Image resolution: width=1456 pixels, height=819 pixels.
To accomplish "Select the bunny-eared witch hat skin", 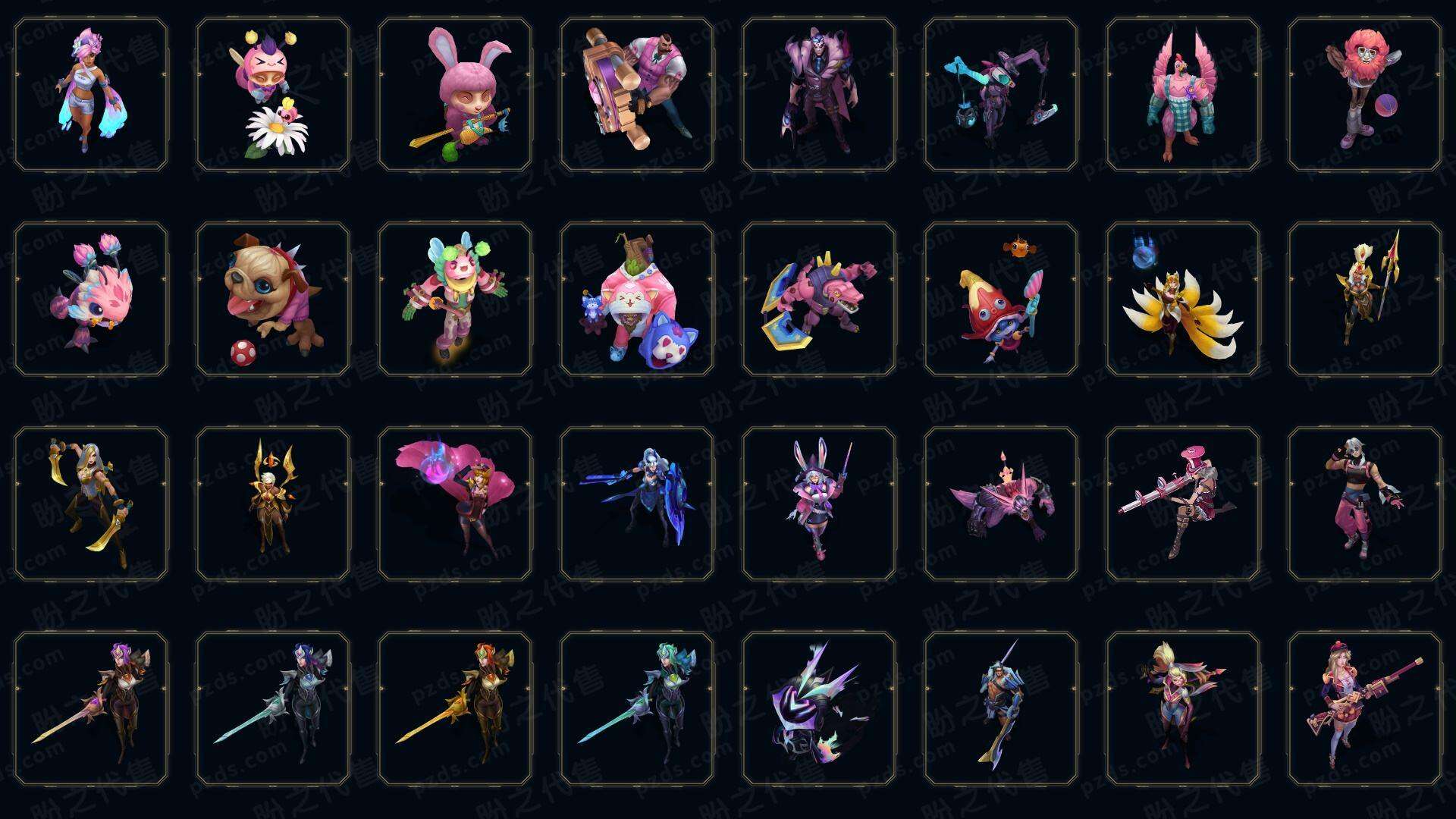I will (x=819, y=504).
